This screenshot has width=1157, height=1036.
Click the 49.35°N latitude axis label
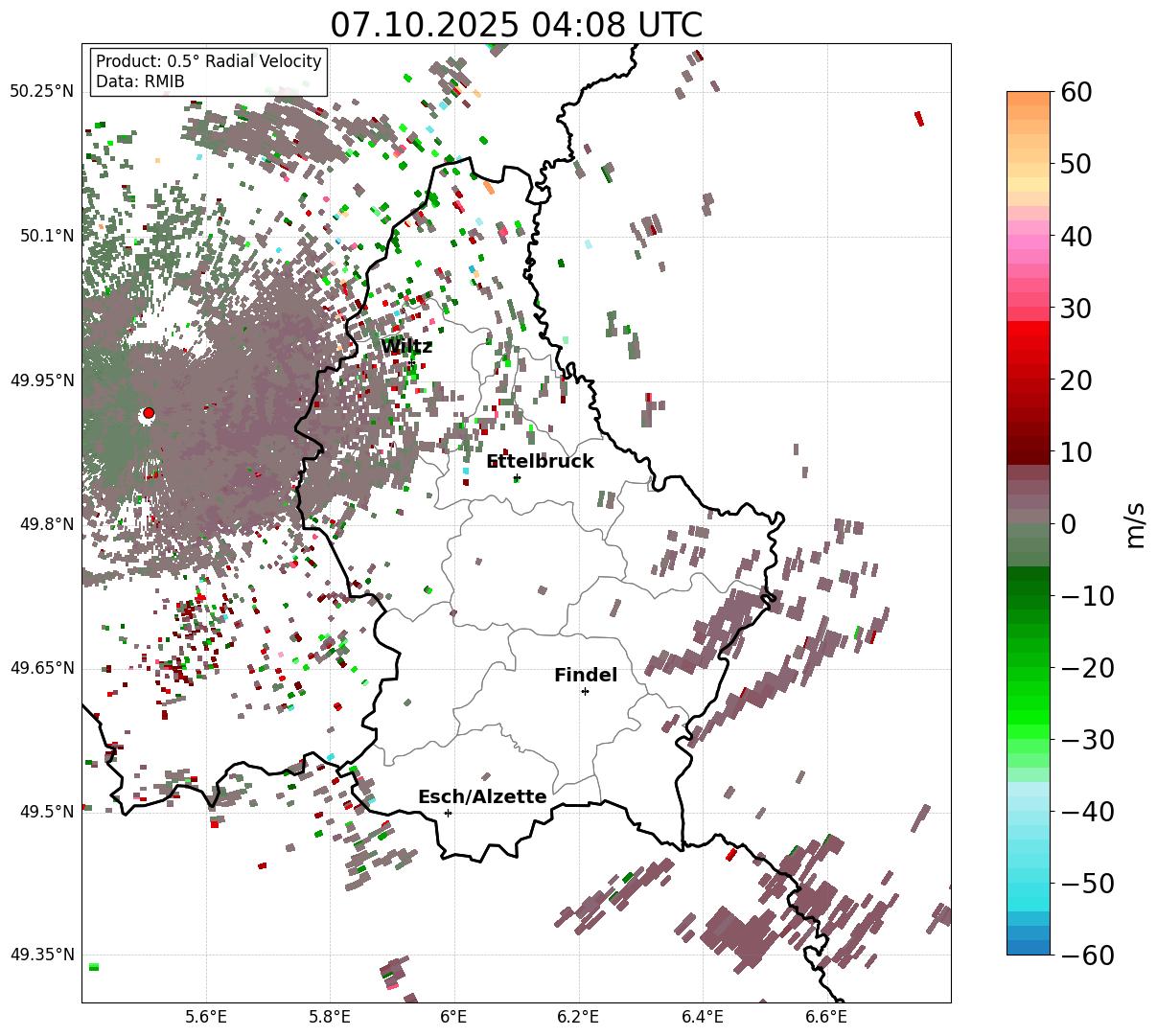pos(42,955)
